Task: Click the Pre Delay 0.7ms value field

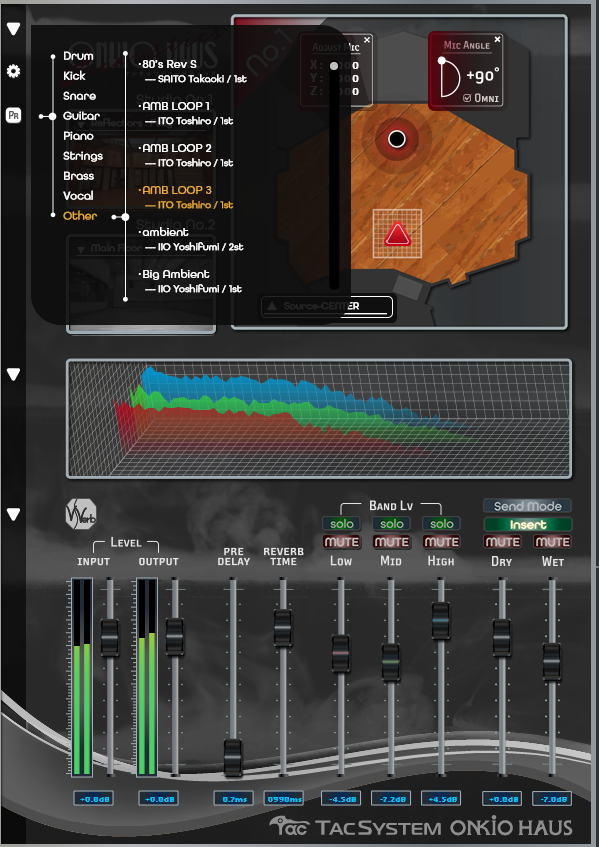Action: coord(233,798)
